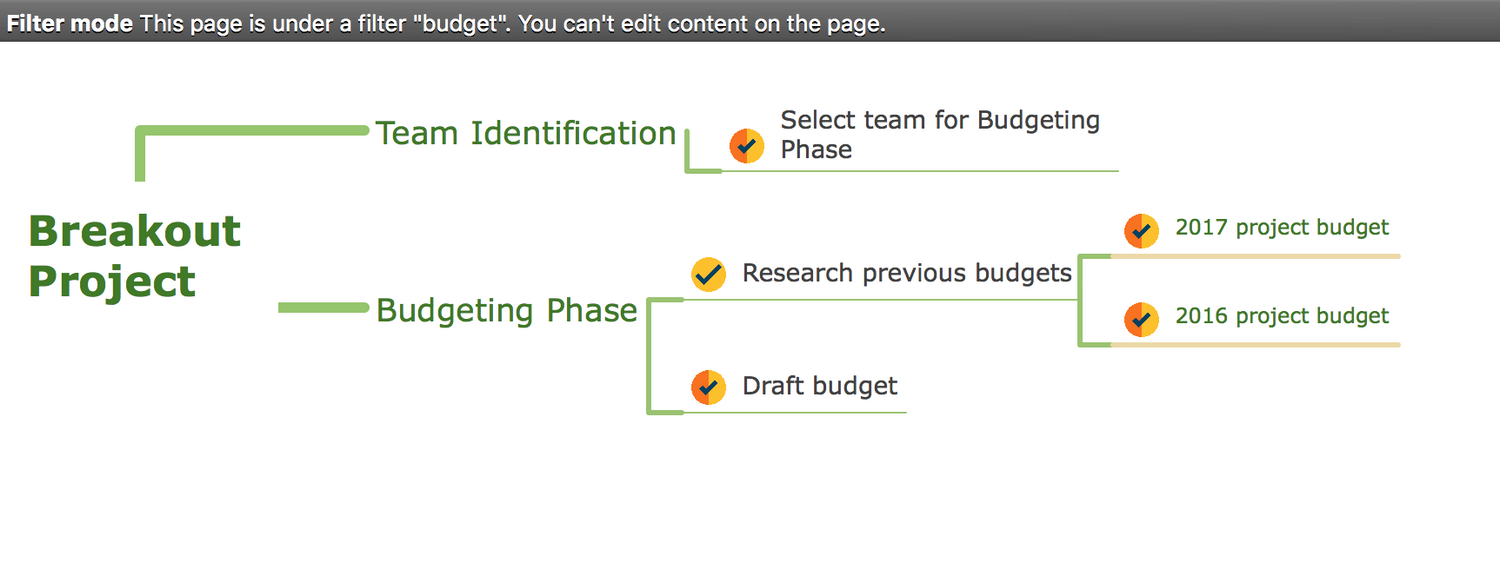Click the tan underline beneath 2016 project budget
Screen dimensions: 1500x563
1255,345
